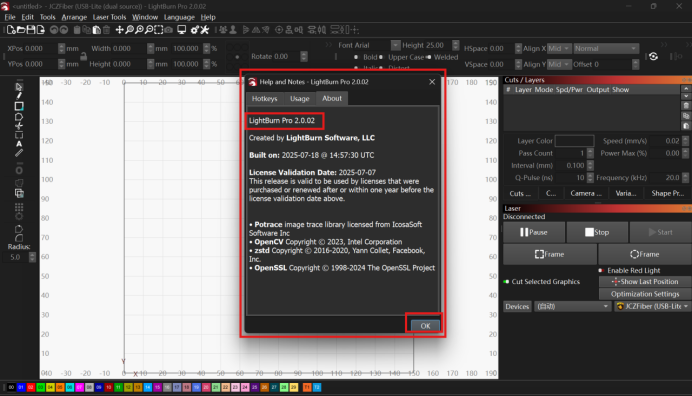Switch to the Usage tab
The image size is (692, 396).
(x=300, y=98)
